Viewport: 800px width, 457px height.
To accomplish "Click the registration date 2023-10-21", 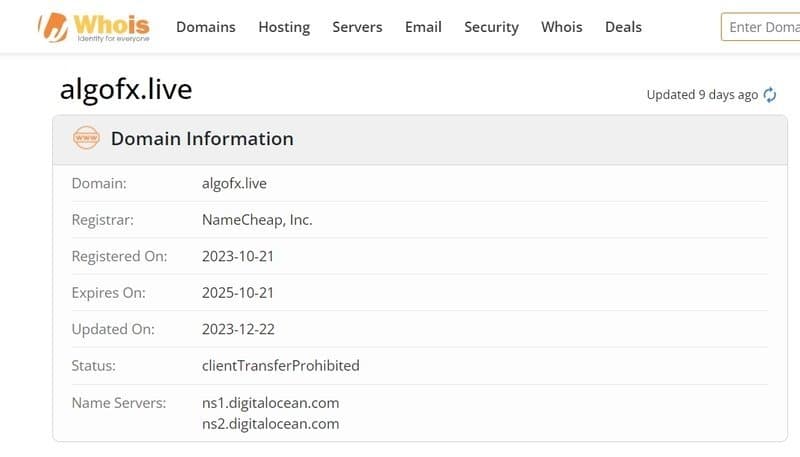I will click(x=238, y=257).
